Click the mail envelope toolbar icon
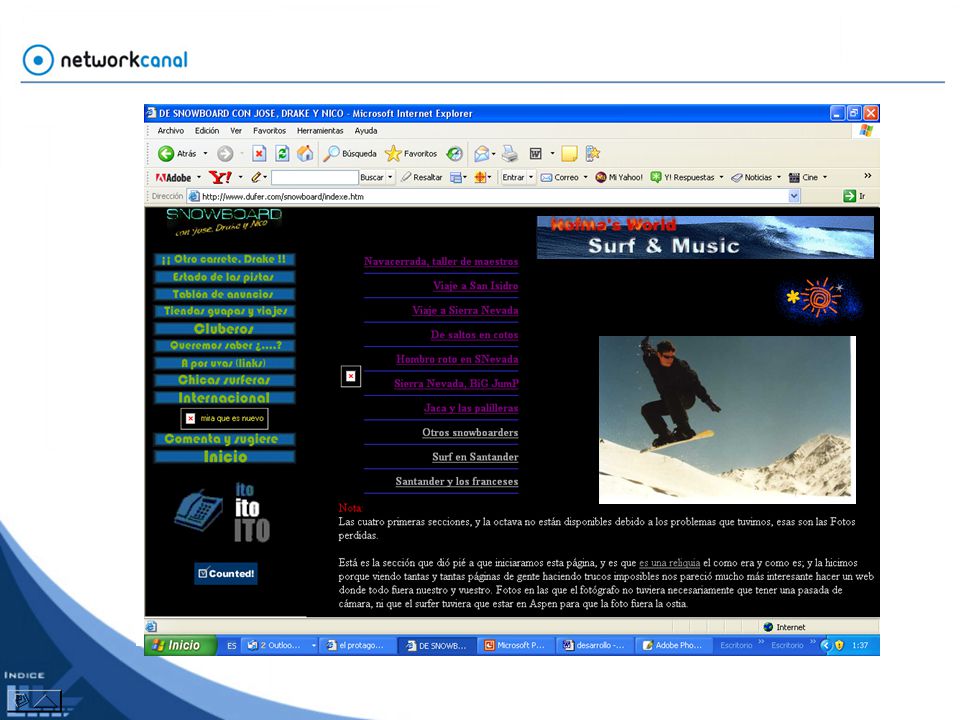The width and height of the screenshot is (960, 720). pyautogui.click(x=482, y=154)
